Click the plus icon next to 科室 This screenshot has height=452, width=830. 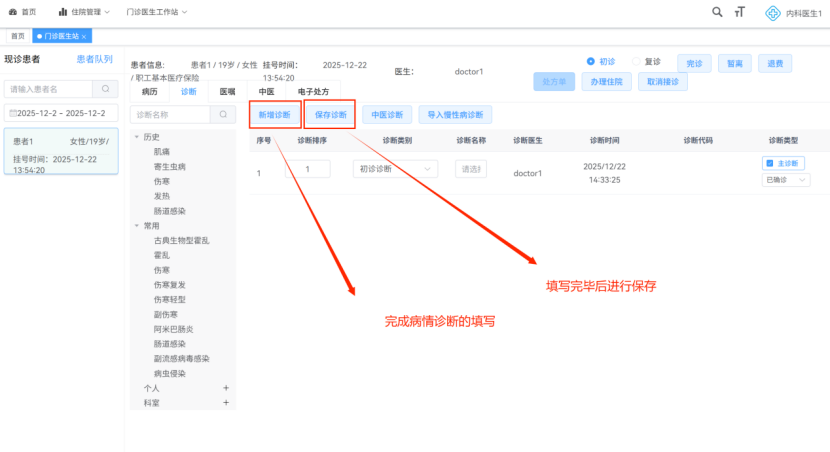(226, 402)
